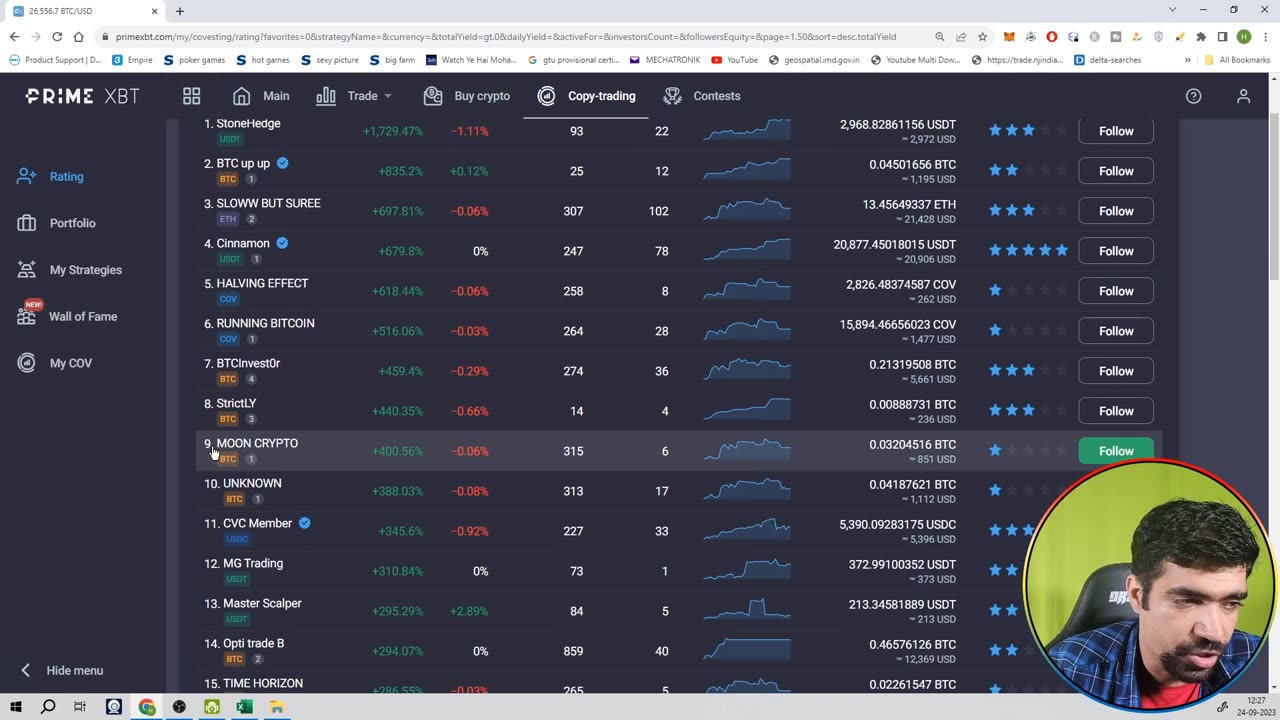Click the My COV coin icon

(27, 363)
